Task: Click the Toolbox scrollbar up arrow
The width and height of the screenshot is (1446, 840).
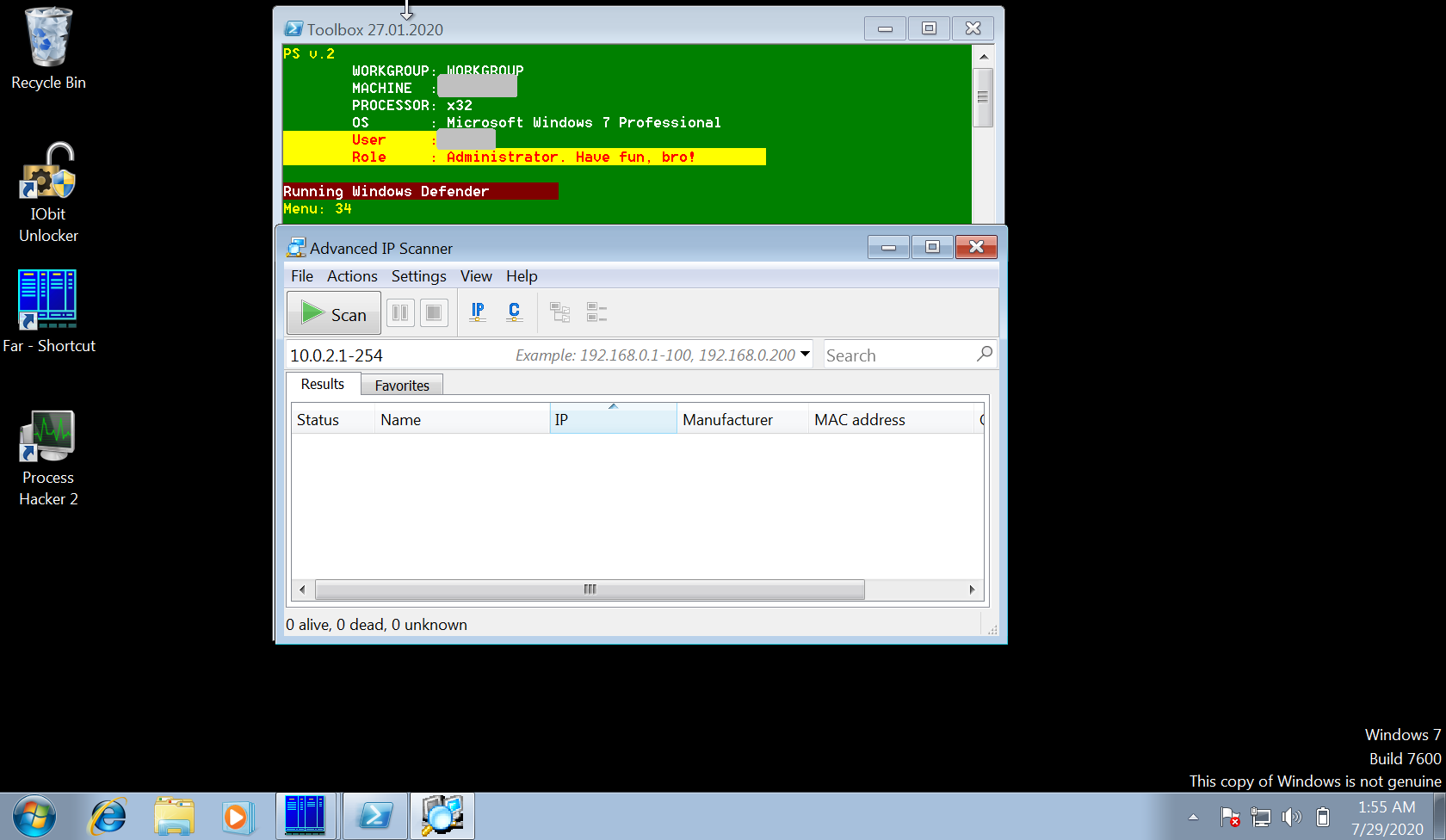Action: (983, 56)
